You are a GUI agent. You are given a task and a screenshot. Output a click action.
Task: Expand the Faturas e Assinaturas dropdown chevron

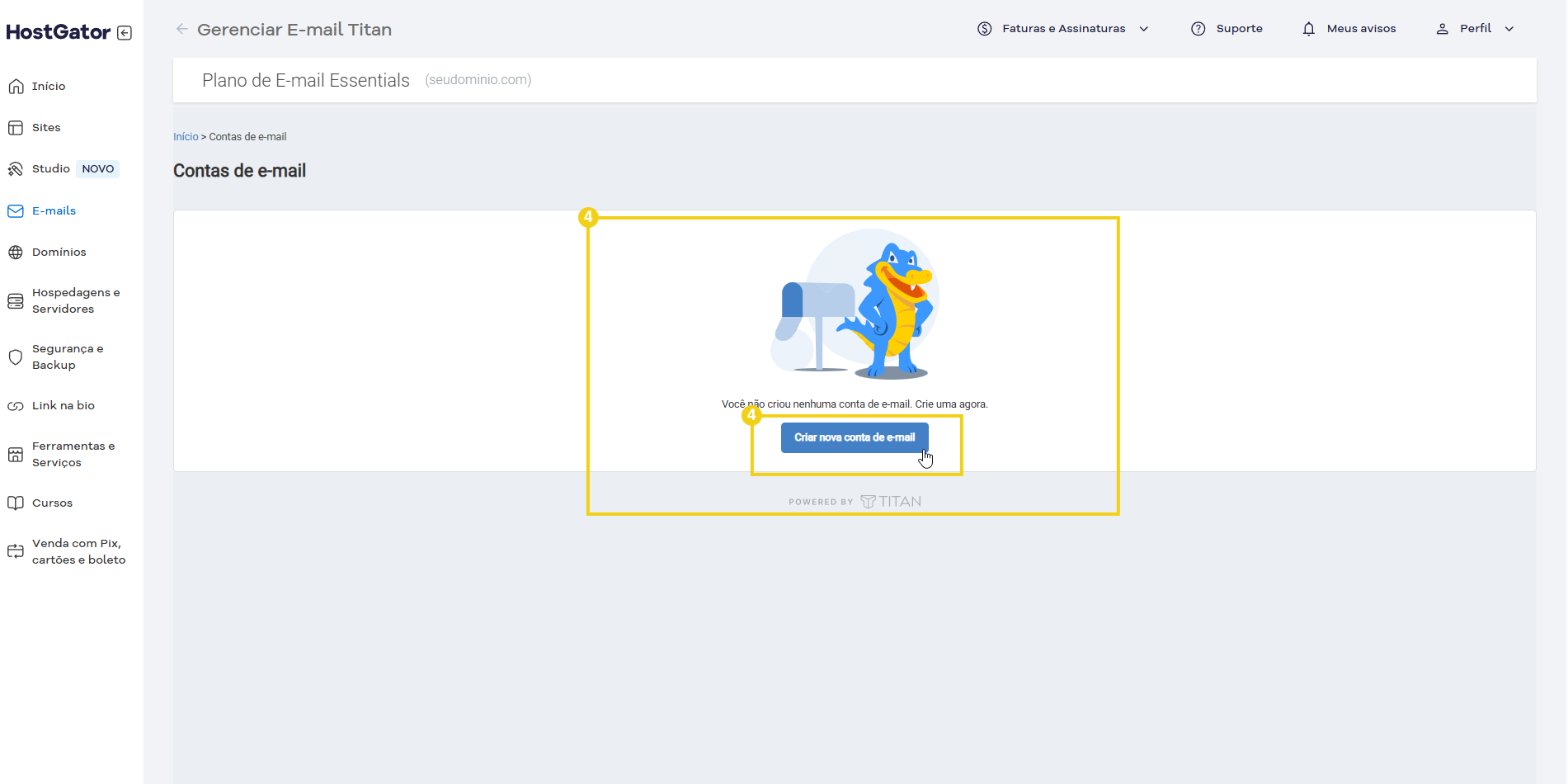click(x=1144, y=29)
